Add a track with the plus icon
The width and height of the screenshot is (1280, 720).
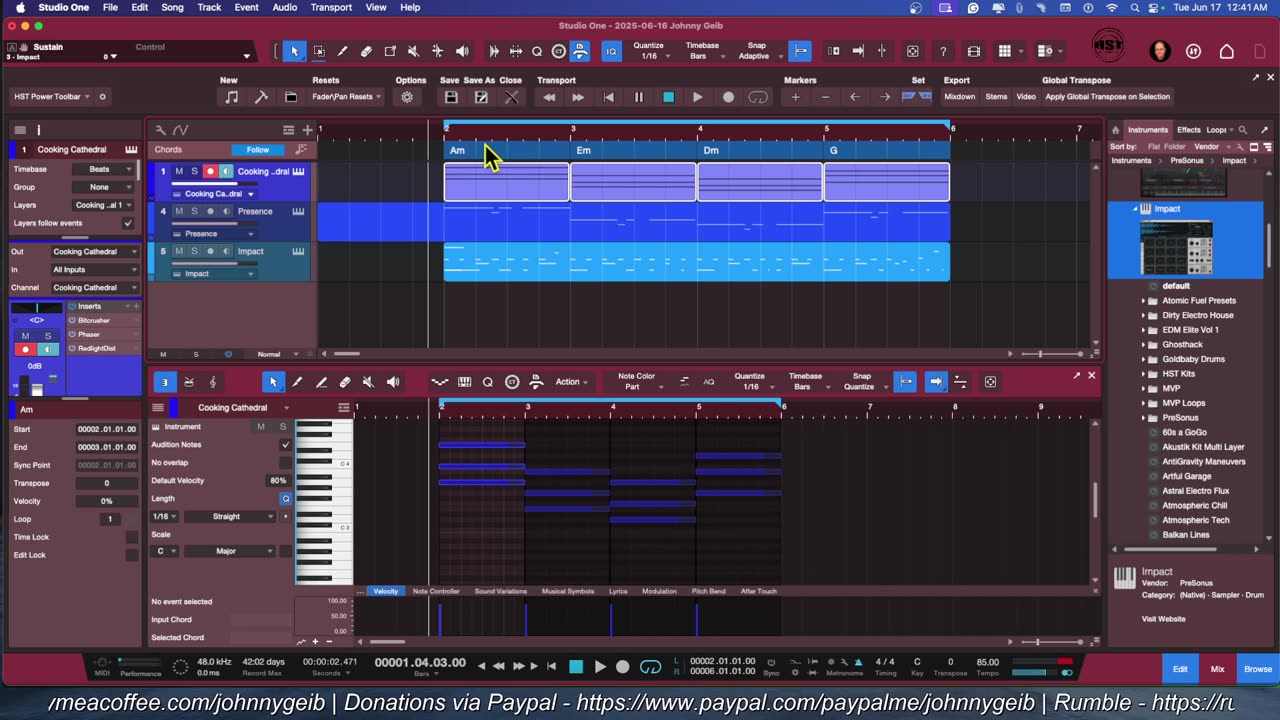point(307,130)
